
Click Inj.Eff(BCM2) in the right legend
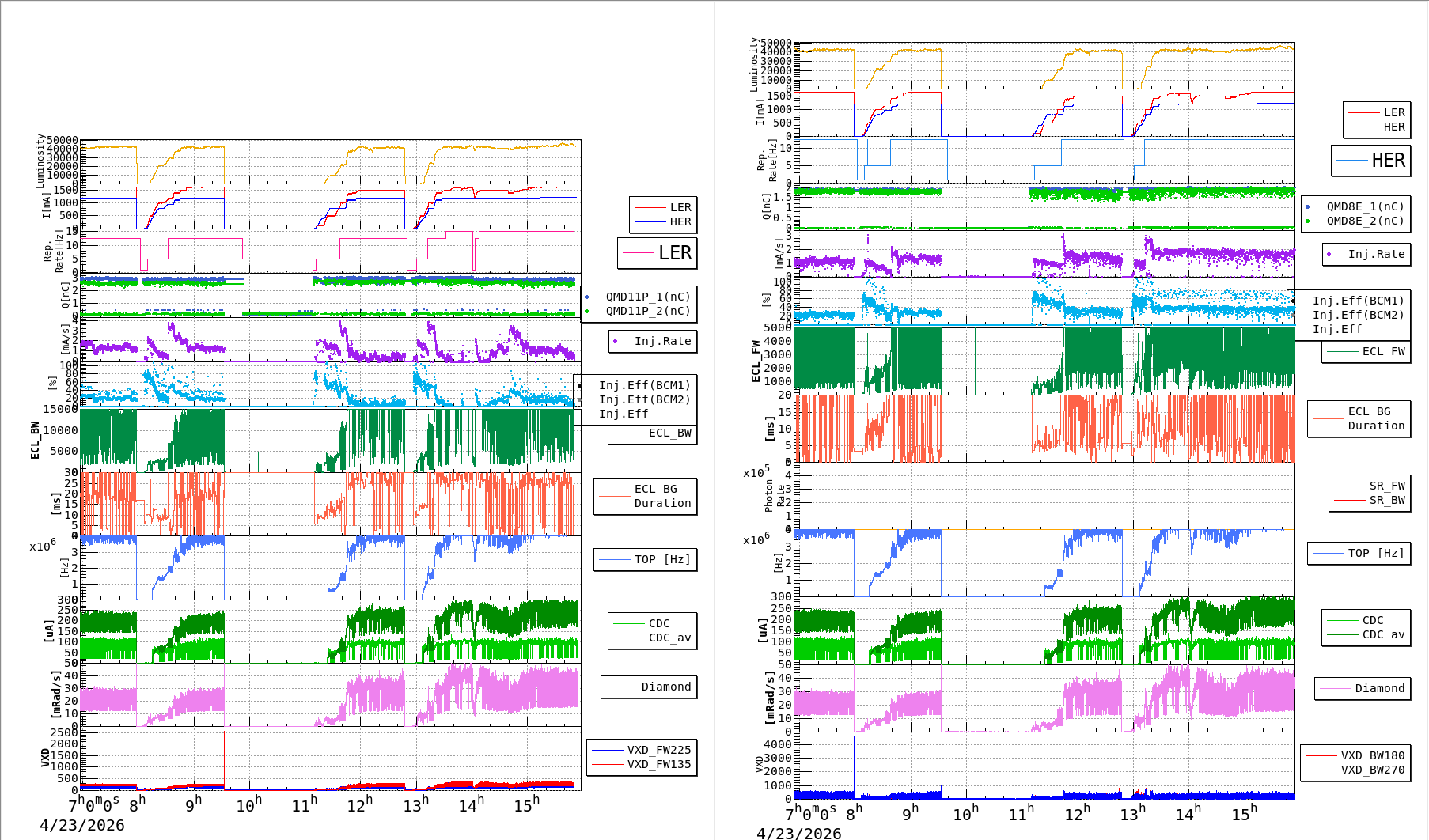point(1358,315)
